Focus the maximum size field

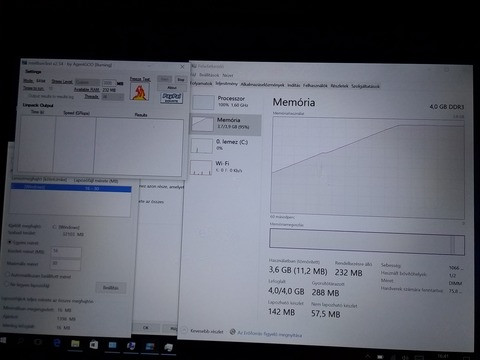(65, 264)
